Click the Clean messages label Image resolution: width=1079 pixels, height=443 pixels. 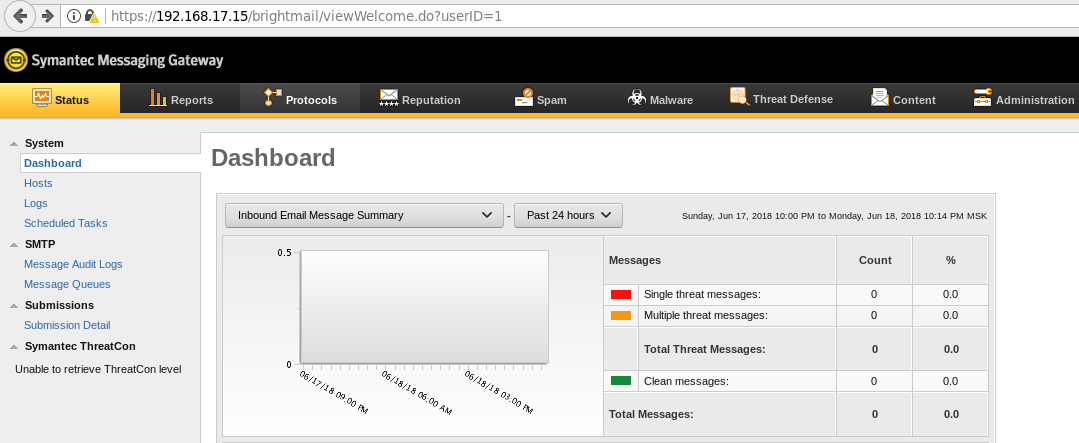pyautogui.click(x=686, y=381)
